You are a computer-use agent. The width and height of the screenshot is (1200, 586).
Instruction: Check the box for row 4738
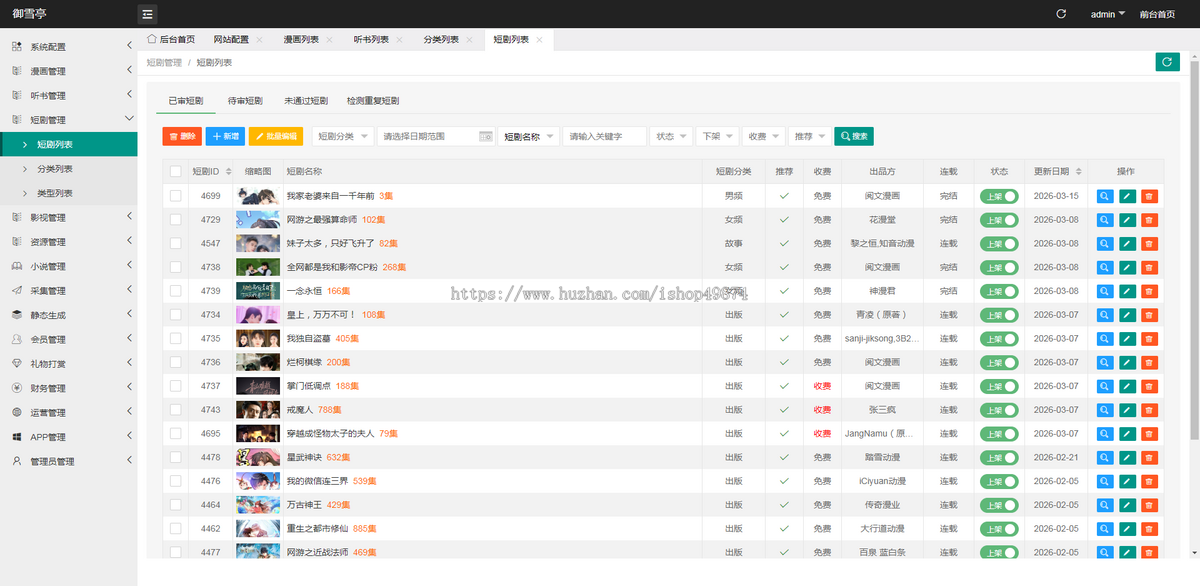176,267
